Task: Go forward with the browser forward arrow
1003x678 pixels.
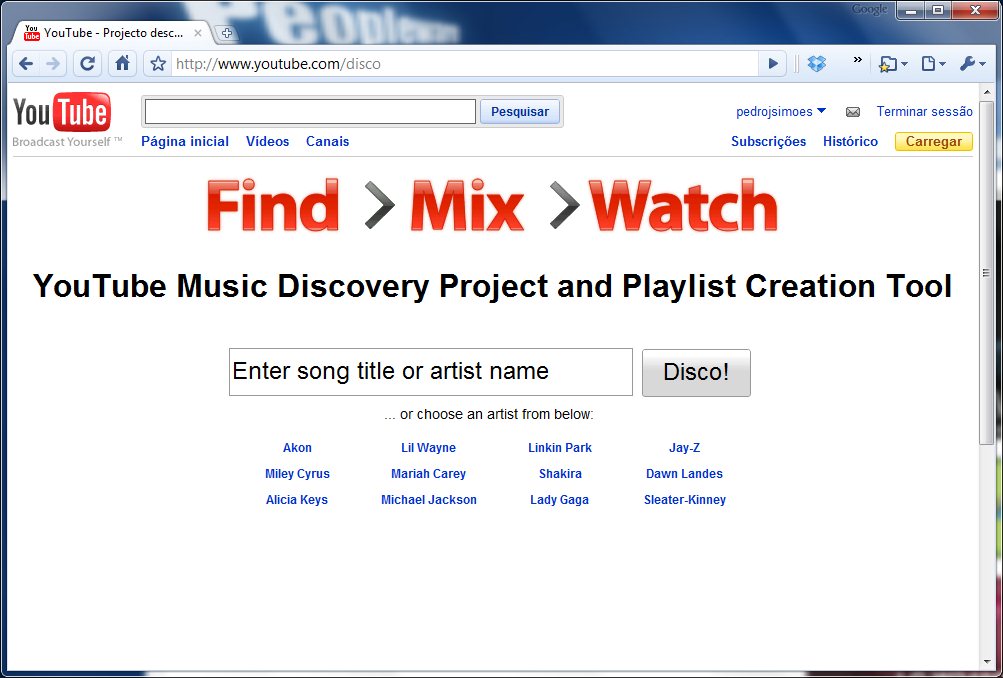Action: (53, 64)
